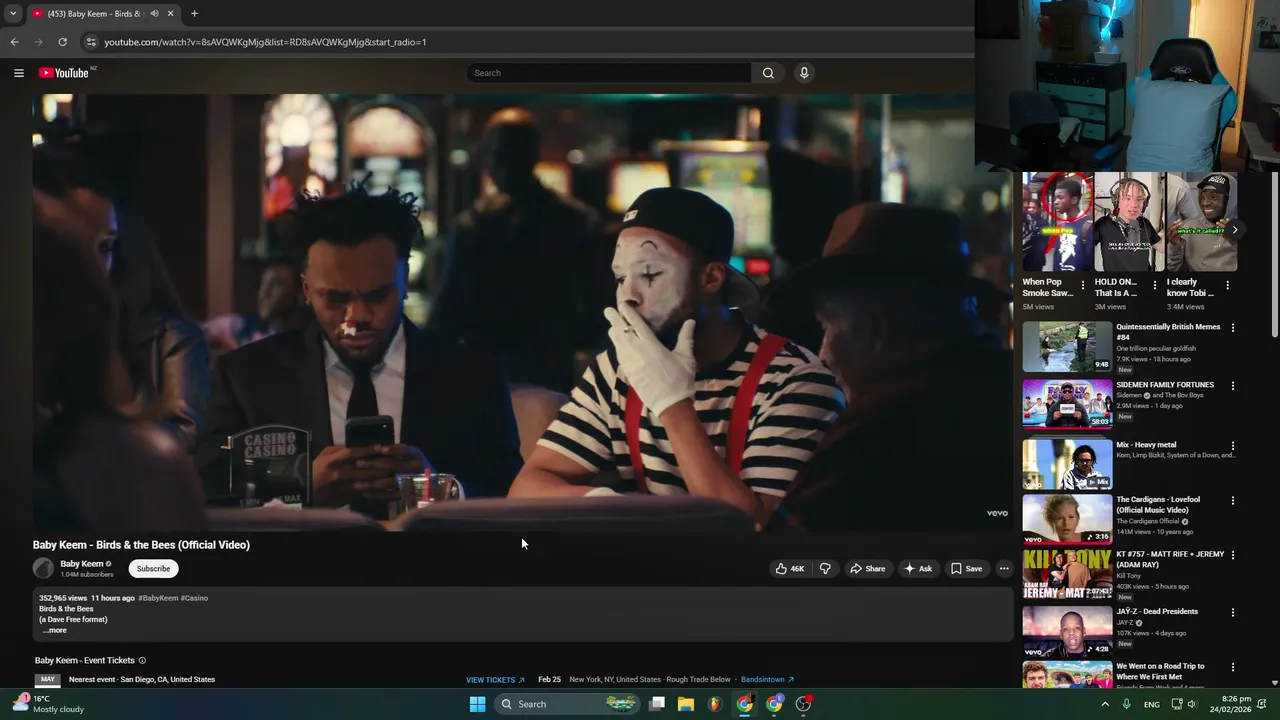
Task: Open SIDEMEN FAMILY FORTUNES video title
Action: coord(1165,385)
